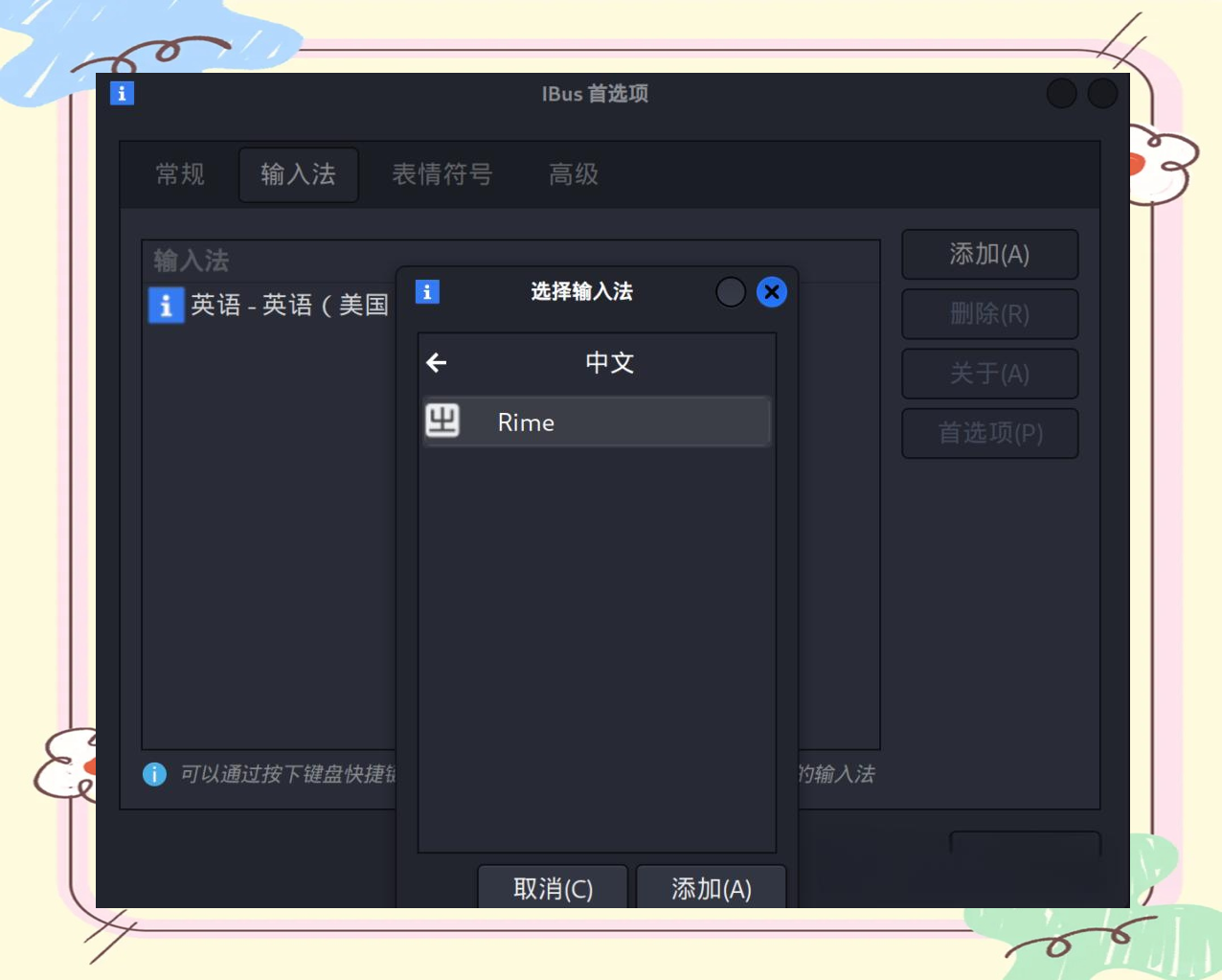Click the icon beside 英语 - 英语（美国
This screenshot has height=980, width=1222.
tap(166, 305)
